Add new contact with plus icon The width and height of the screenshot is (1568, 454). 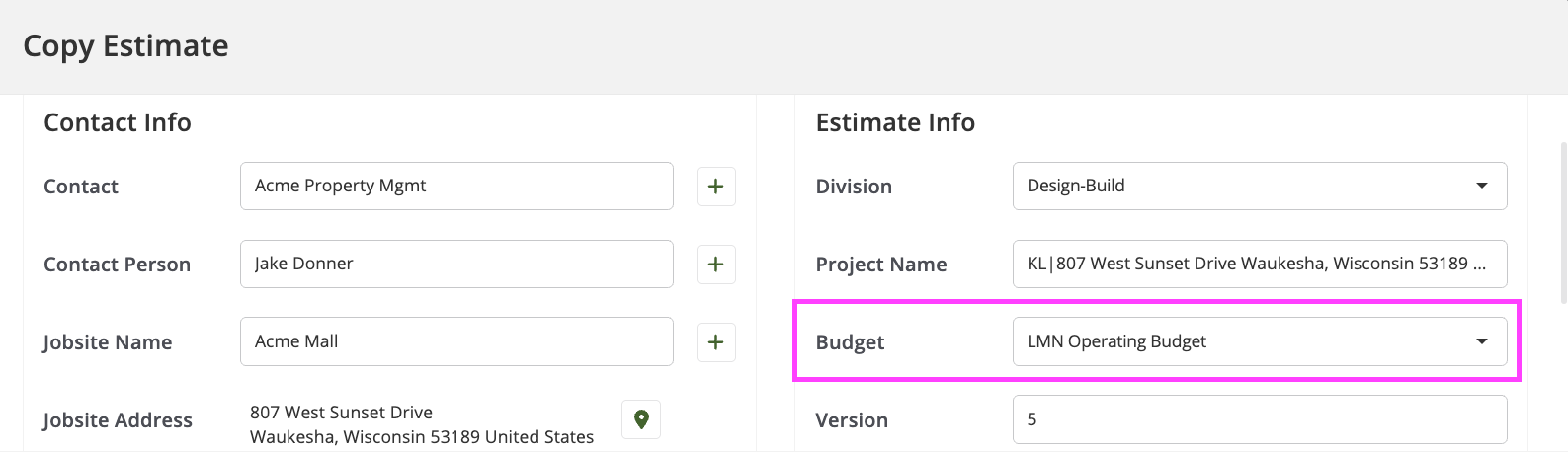(716, 186)
